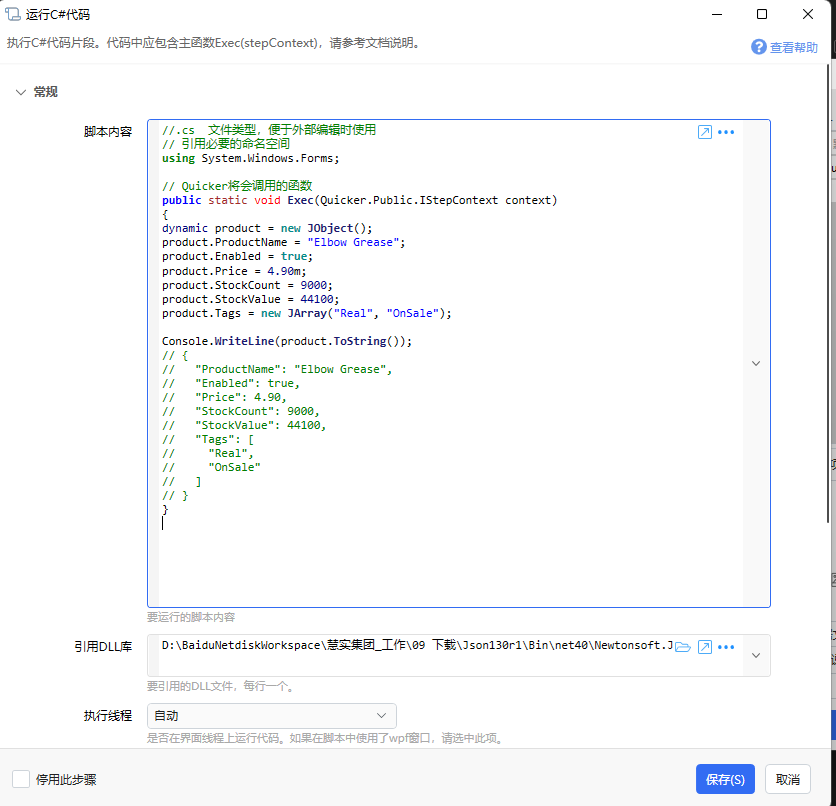The width and height of the screenshot is (836, 806).
Task: Collapse the 常规 section chevron
Action: [21, 92]
